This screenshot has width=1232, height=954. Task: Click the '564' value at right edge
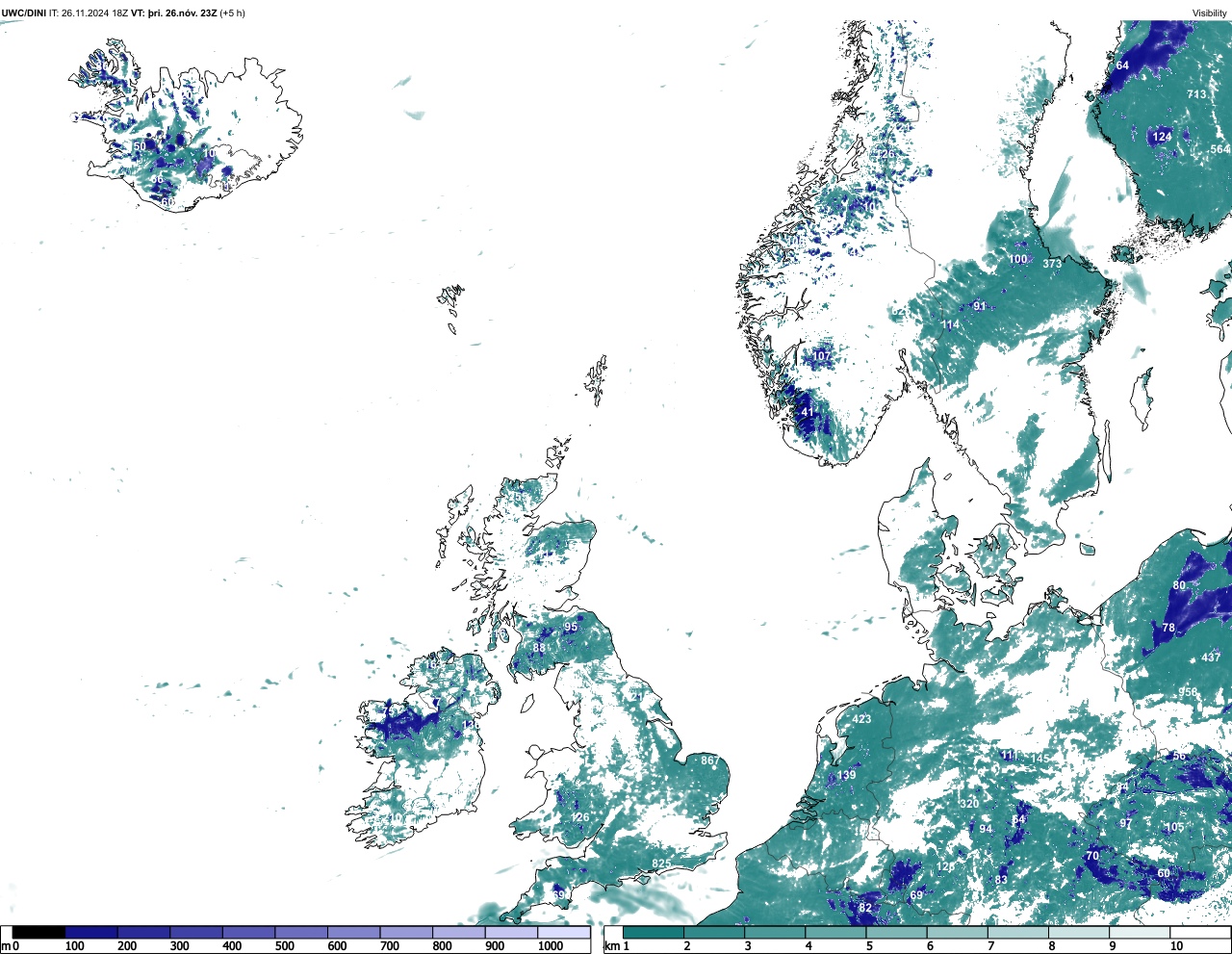(1220, 149)
